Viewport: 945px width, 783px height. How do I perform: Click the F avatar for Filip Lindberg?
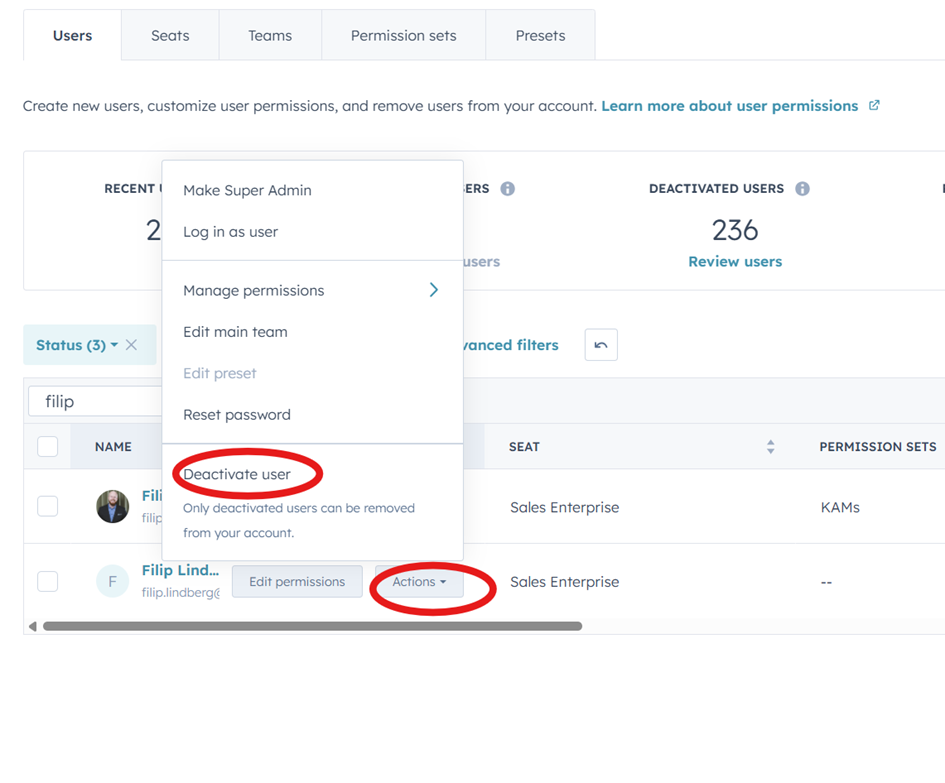coord(112,581)
